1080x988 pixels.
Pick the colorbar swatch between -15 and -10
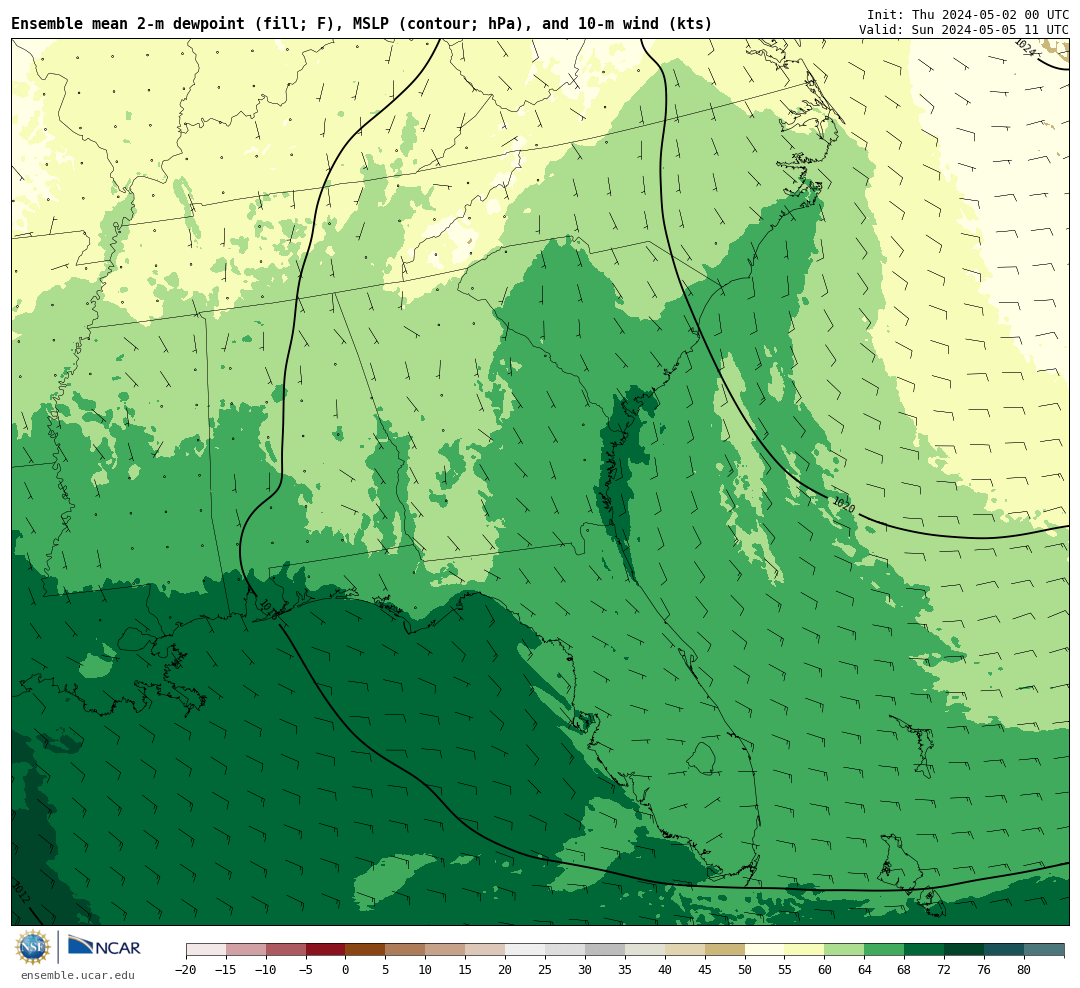(x=246, y=950)
